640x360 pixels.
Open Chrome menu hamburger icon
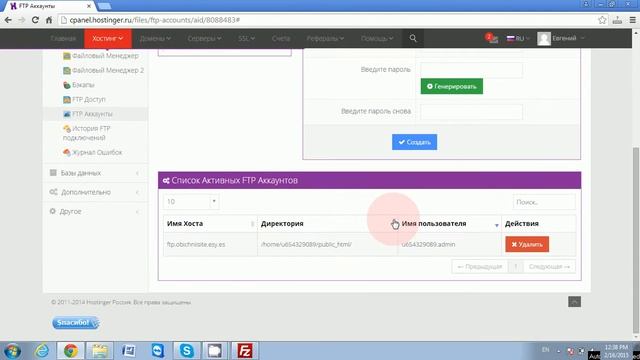[632, 20]
